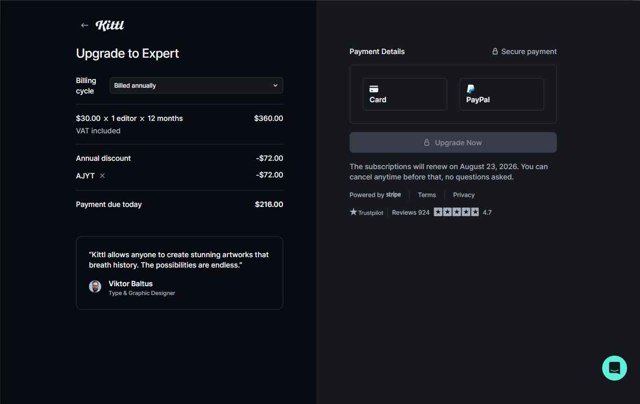Open the Billing cycle dropdown
640x404 pixels.
(196, 85)
